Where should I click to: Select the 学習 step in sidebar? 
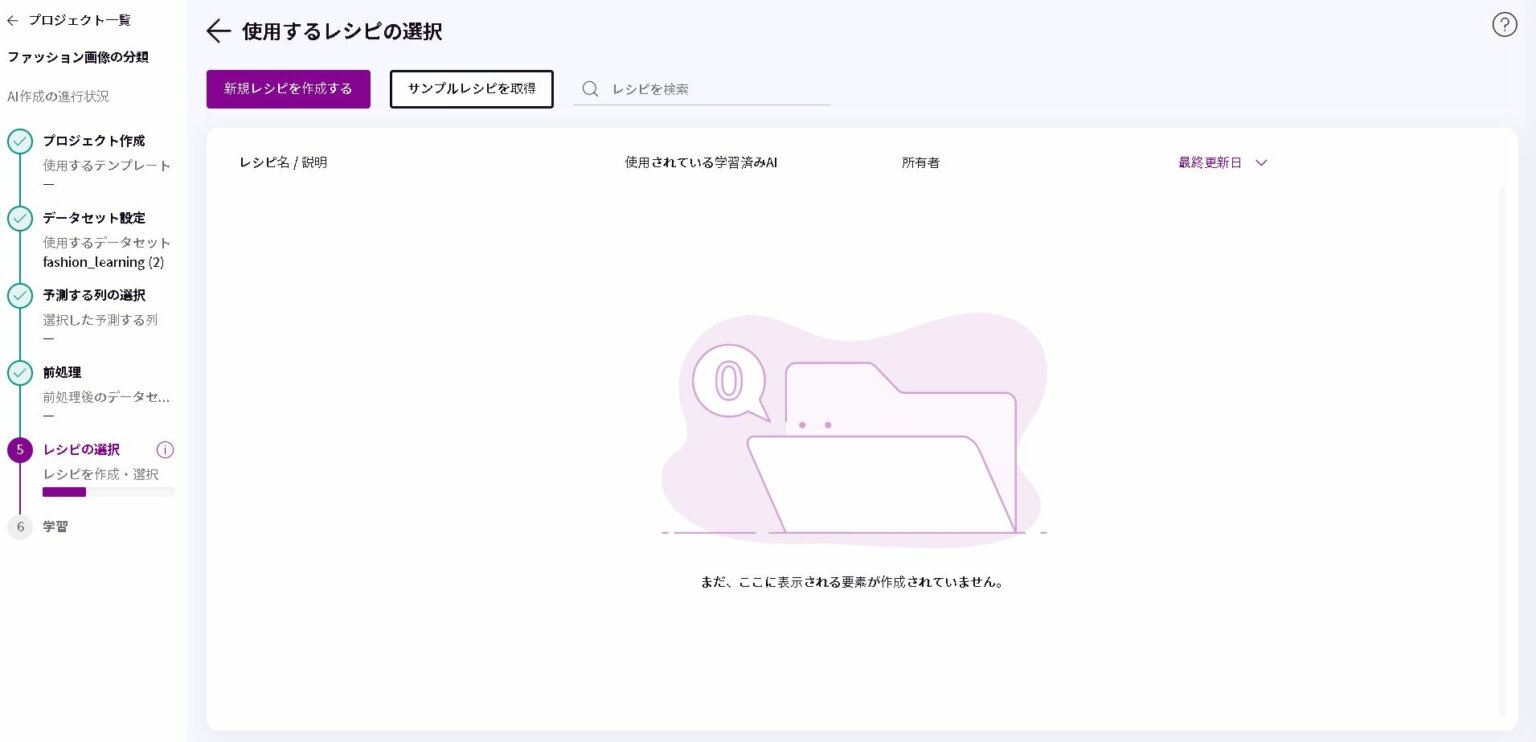click(x=56, y=527)
